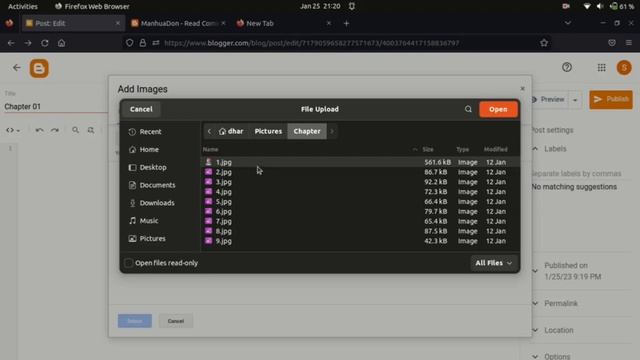Screen dimensions: 640x360
Task: Click the Pictures breadcrumb button
Action: (x=268, y=131)
